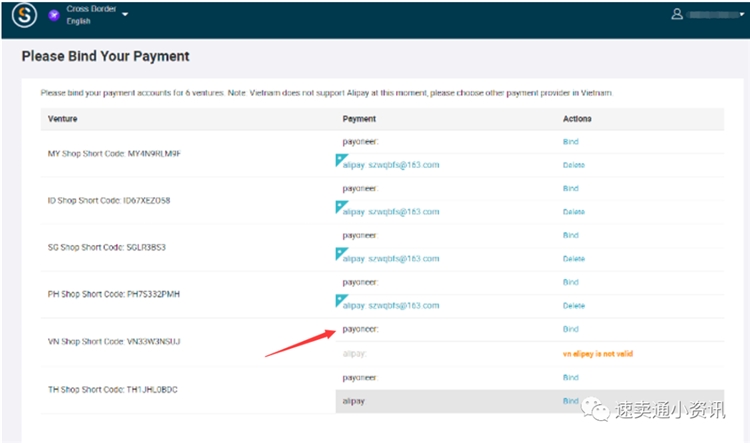Click the ID Shop alipay flag icon

[x=341, y=207]
